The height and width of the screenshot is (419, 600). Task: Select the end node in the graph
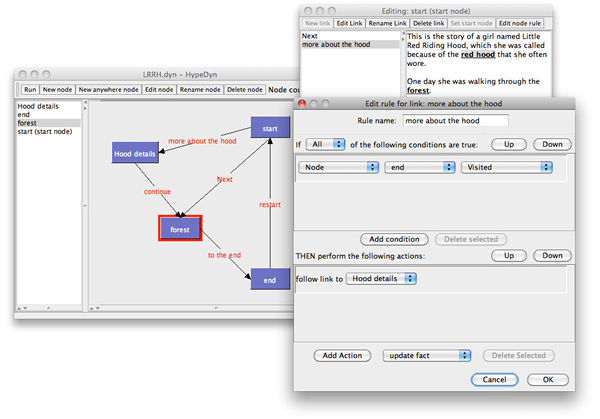(x=268, y=280)
